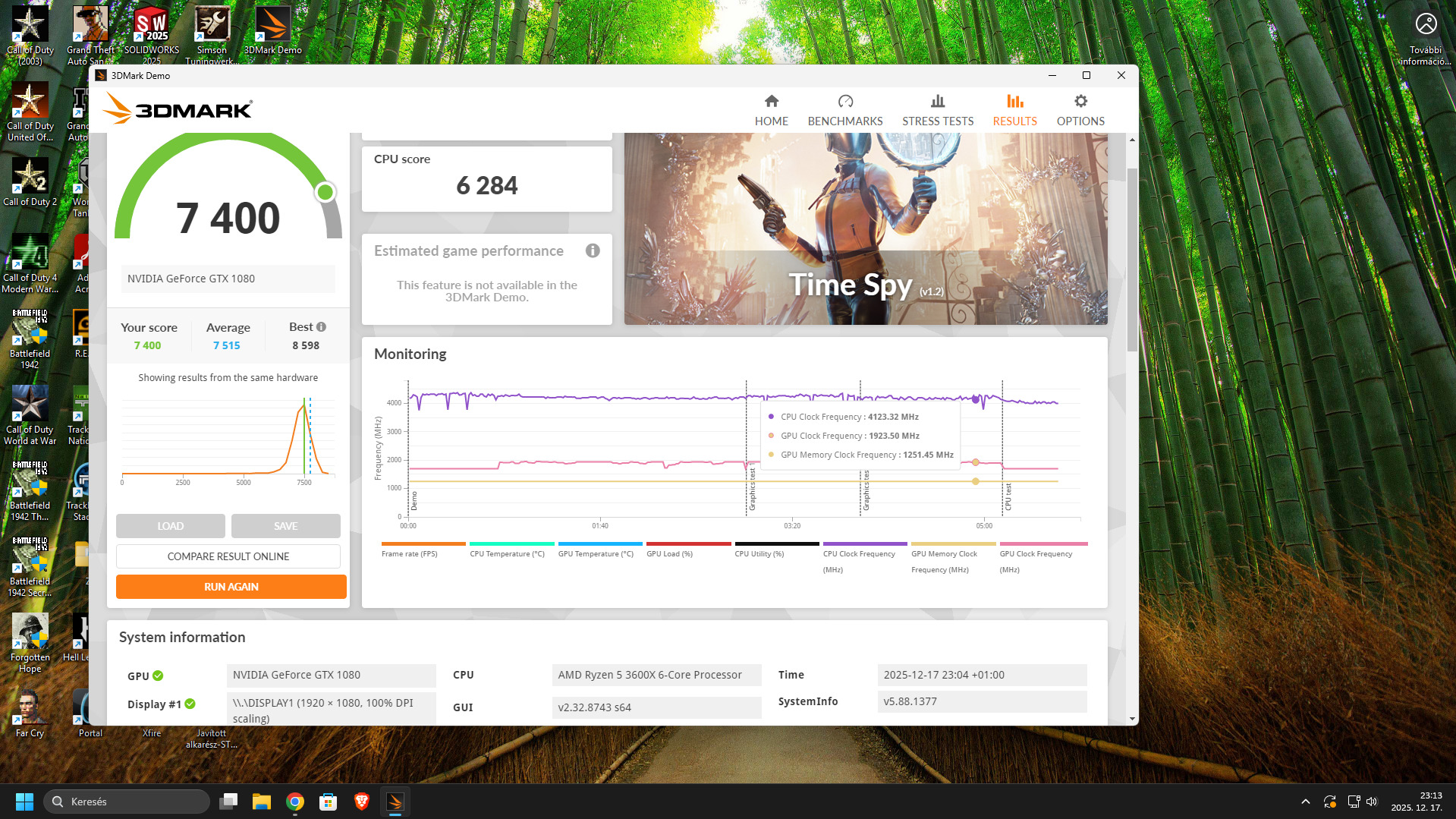Image resolution: width=1456 pixels, height=819 pixels.
Task: Select the RESULTS tab
Action: pyautogui.click(x=1014, y=110)
